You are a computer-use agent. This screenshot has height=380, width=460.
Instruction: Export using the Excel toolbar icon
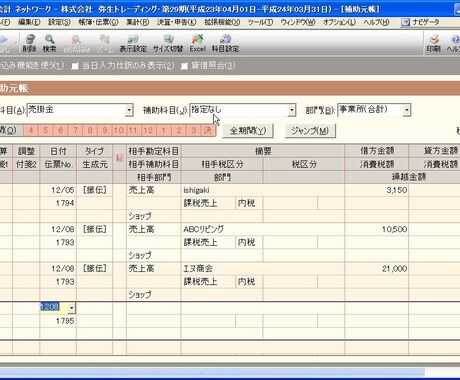[197, 39]
